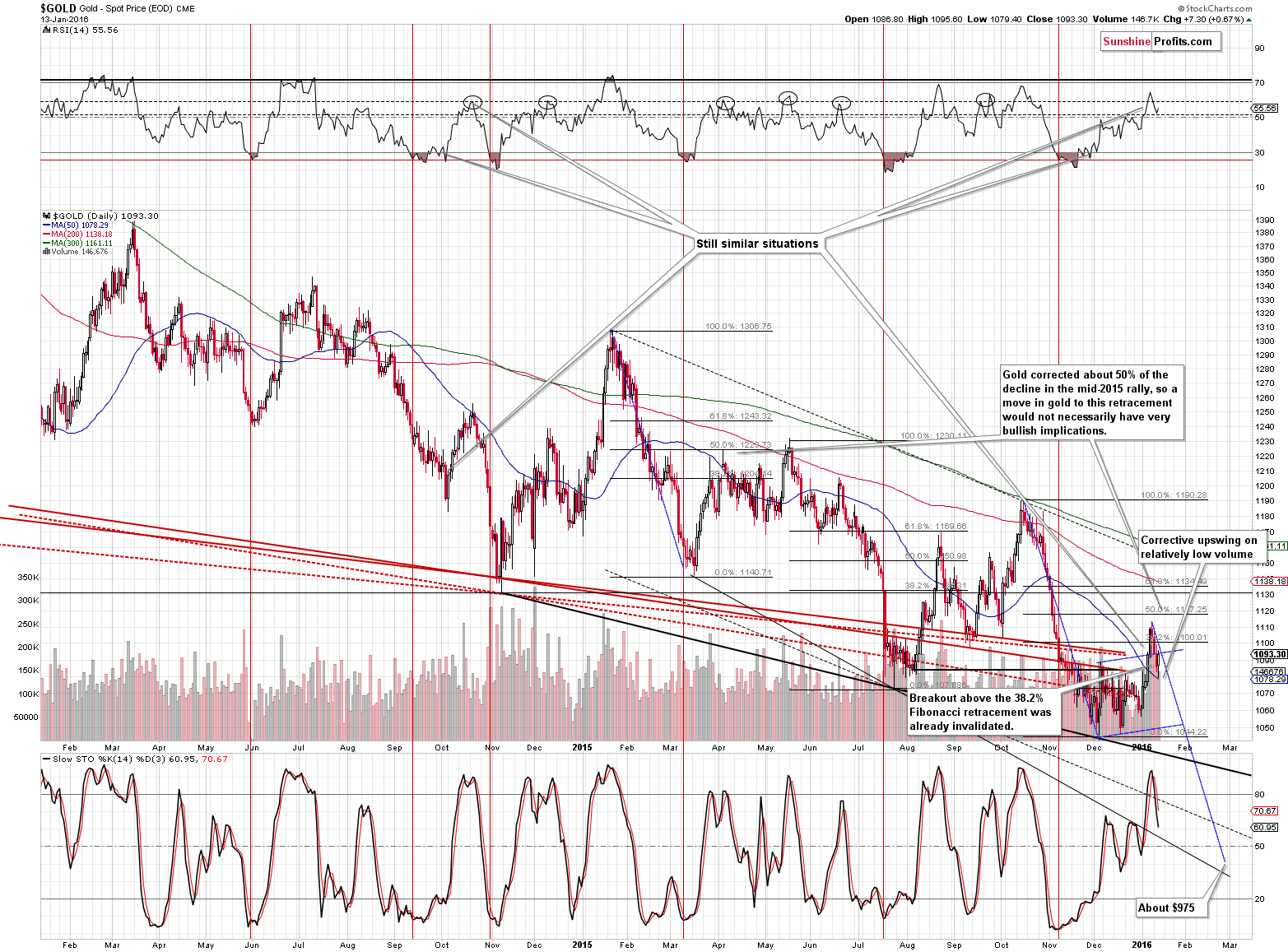Click the 1138.18 MA(200) tag on the right axis

click(1270, 581)
